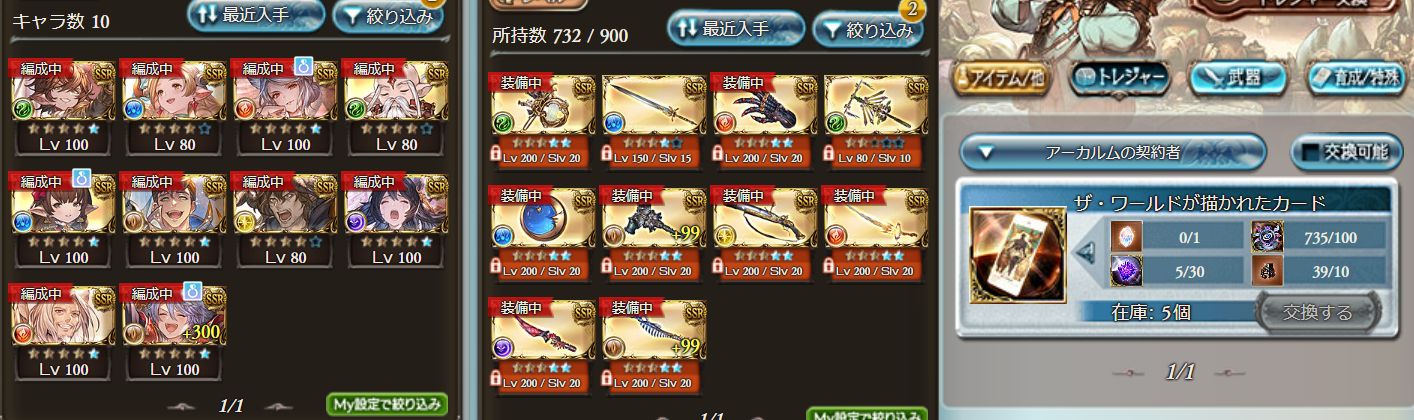Open the 絞り込み filter in the weapon list

click(867, 30)
